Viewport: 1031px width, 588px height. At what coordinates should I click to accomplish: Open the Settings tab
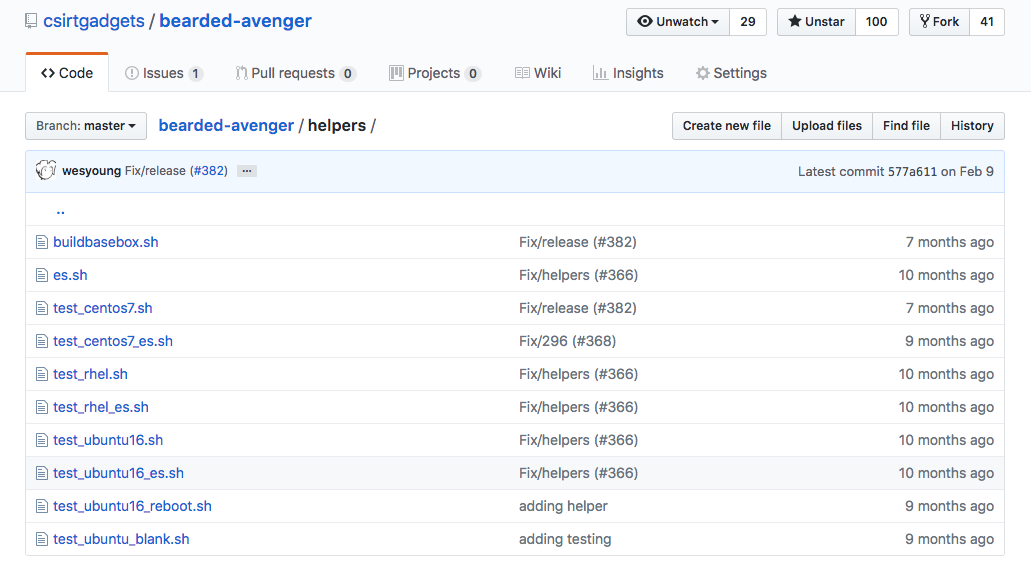[x=731, y=73]
